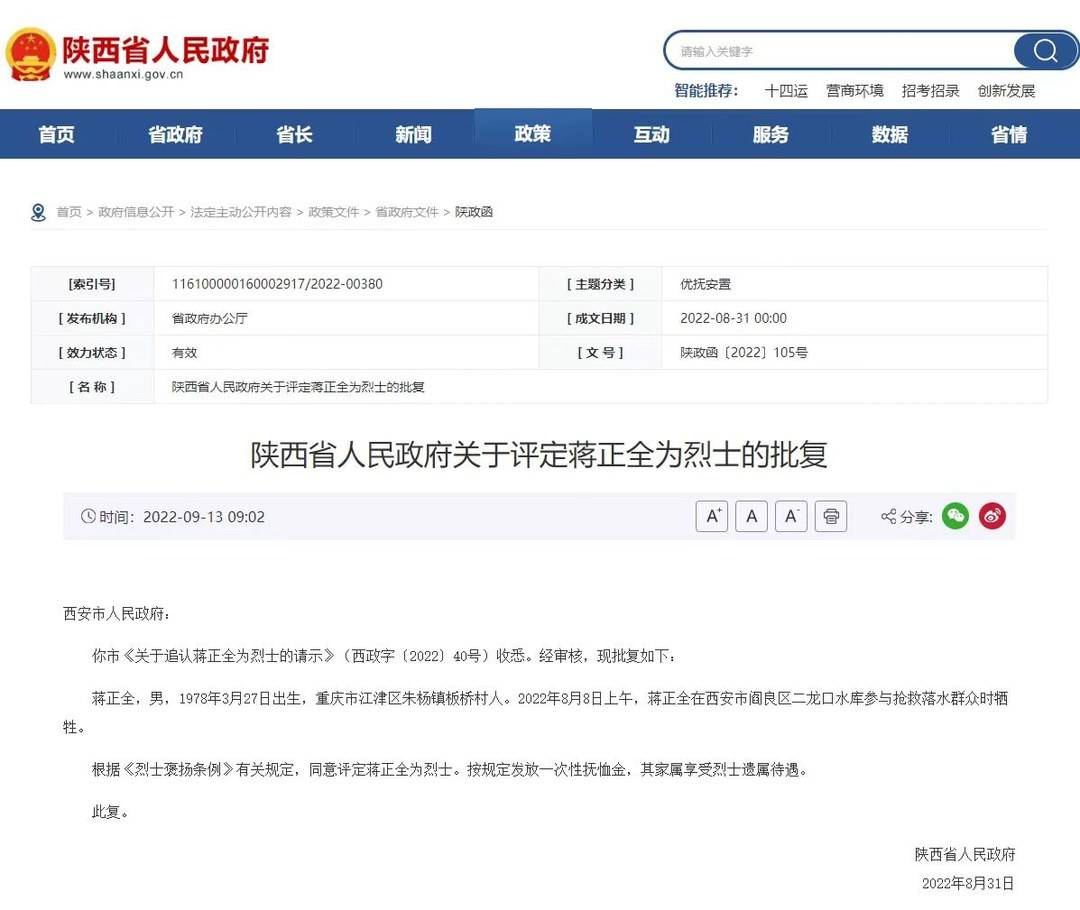Screen dimensions: 1080x910
Task: Click the printer icon to print the document
Action: [831, 516]
